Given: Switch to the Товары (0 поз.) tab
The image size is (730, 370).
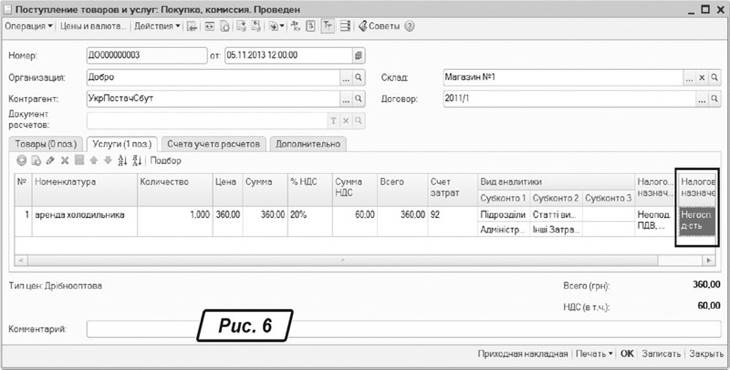Looking at the screenshot, I should click(x=46, y=144).
